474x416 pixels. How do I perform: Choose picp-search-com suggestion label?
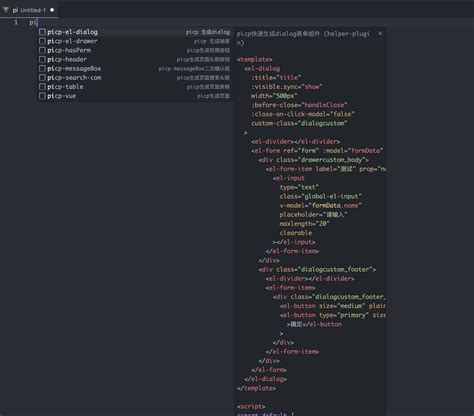pyautogui.click(x=74, y=78)
